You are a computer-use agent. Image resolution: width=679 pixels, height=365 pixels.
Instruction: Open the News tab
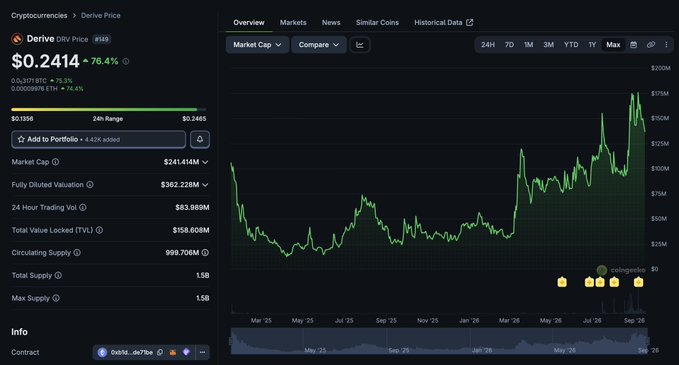331,23
